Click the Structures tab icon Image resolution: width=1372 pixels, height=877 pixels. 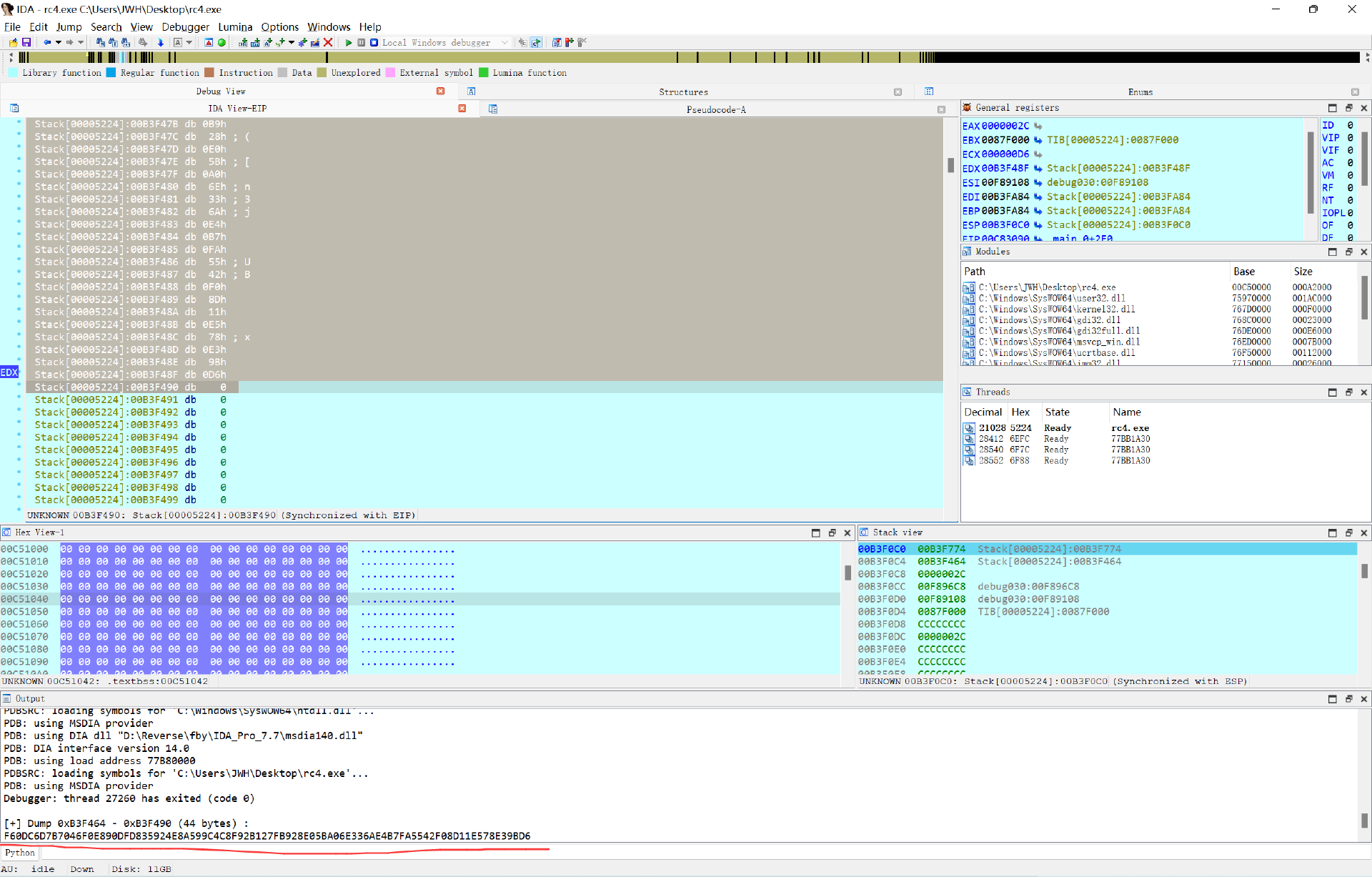(472, 91)
